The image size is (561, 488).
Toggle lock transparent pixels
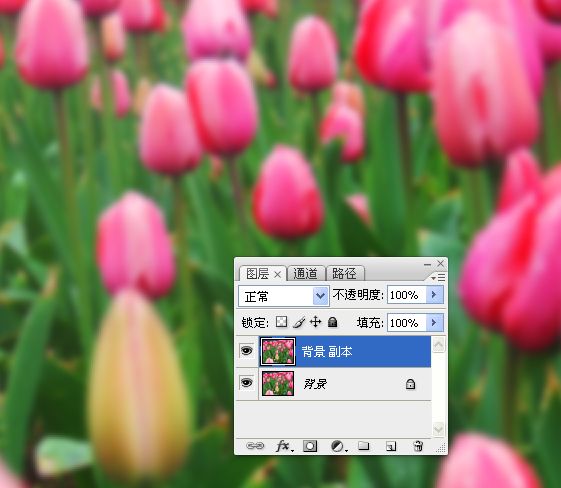281,322
